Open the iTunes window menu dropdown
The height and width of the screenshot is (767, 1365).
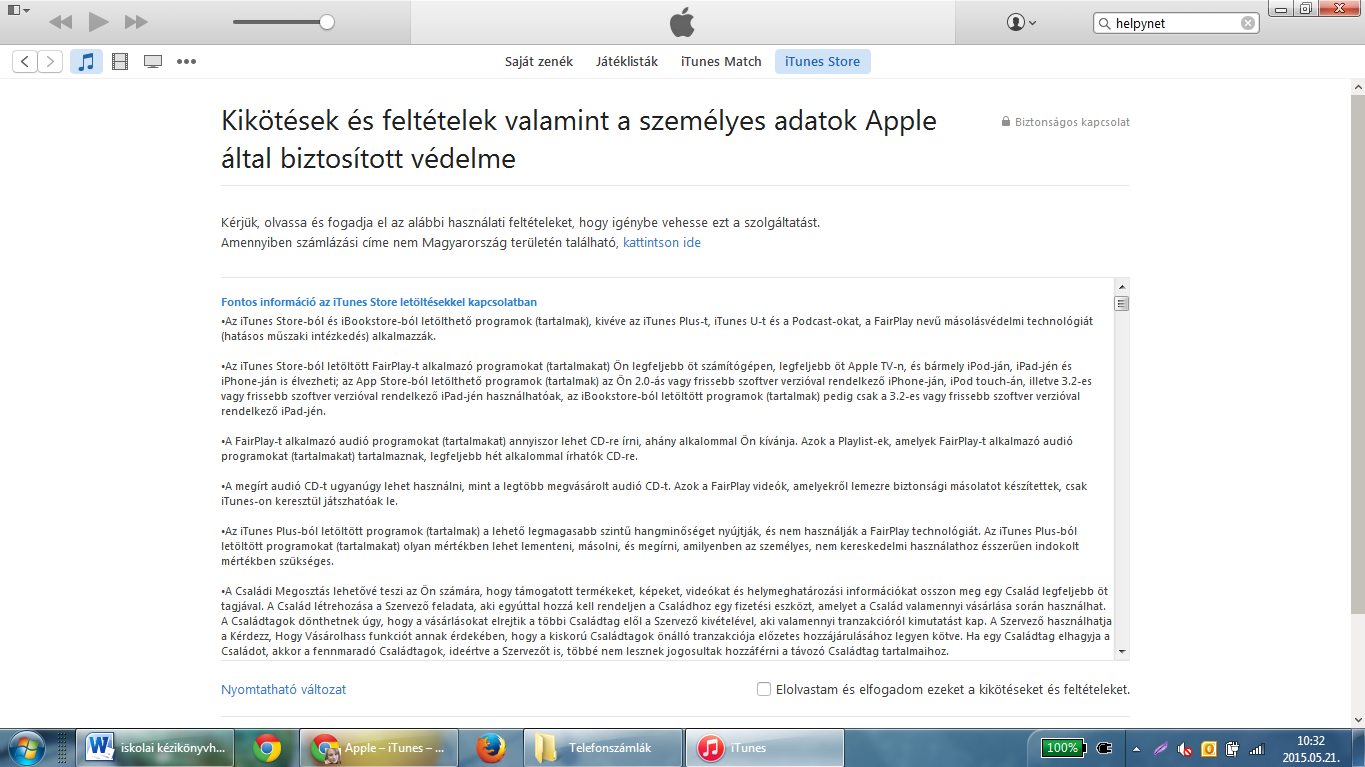pyautogui.click(x=17, y=10)
